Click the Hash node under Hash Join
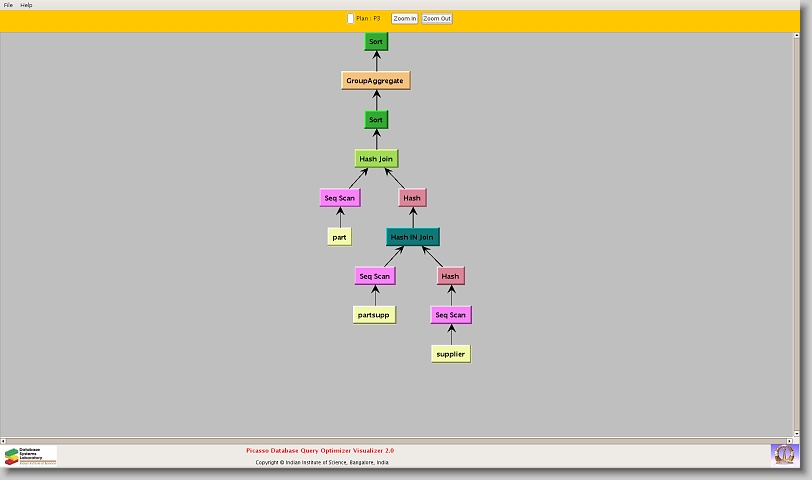Screen dimensions: 812x480 [412, 198]
